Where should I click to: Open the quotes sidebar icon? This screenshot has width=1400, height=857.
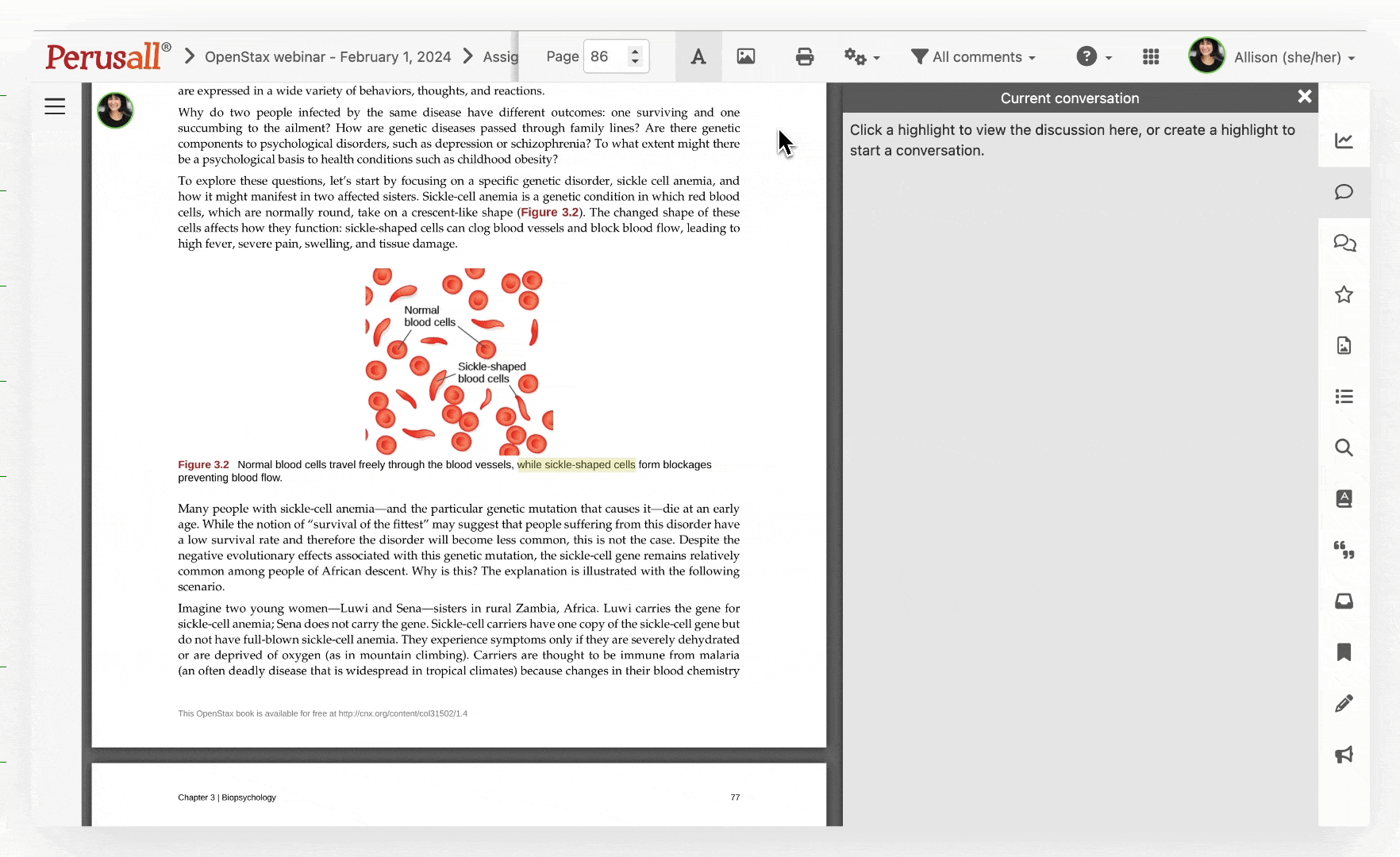1344,550
